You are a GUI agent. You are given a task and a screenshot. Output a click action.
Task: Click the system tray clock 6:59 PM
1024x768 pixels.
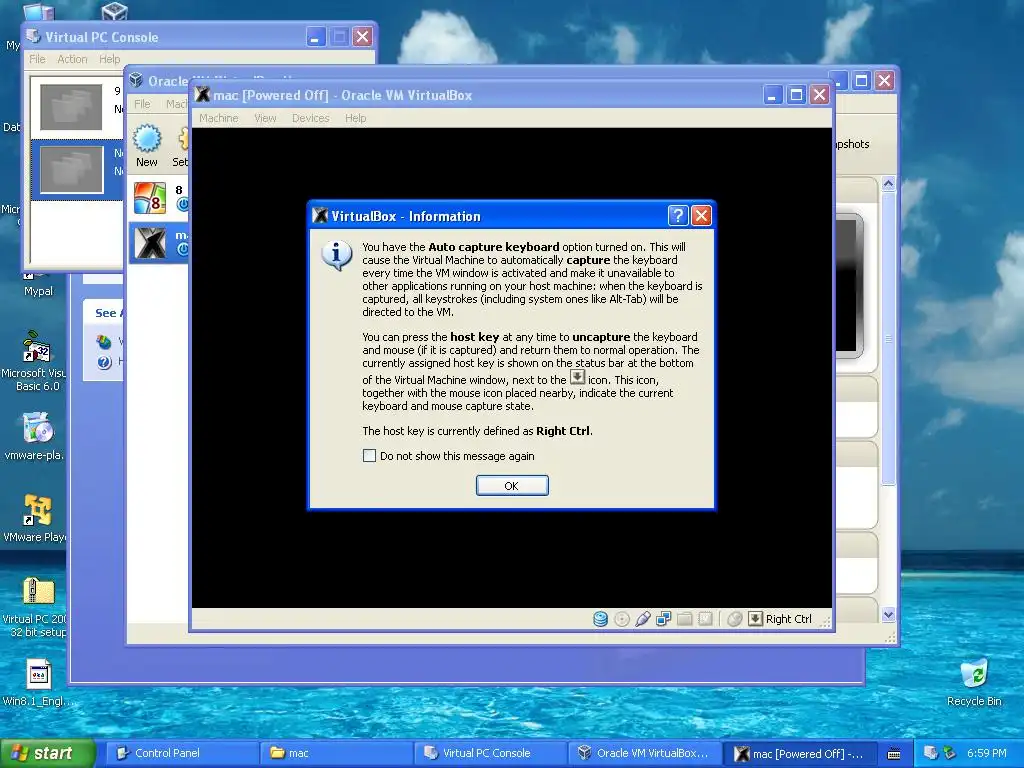[987, 754]
